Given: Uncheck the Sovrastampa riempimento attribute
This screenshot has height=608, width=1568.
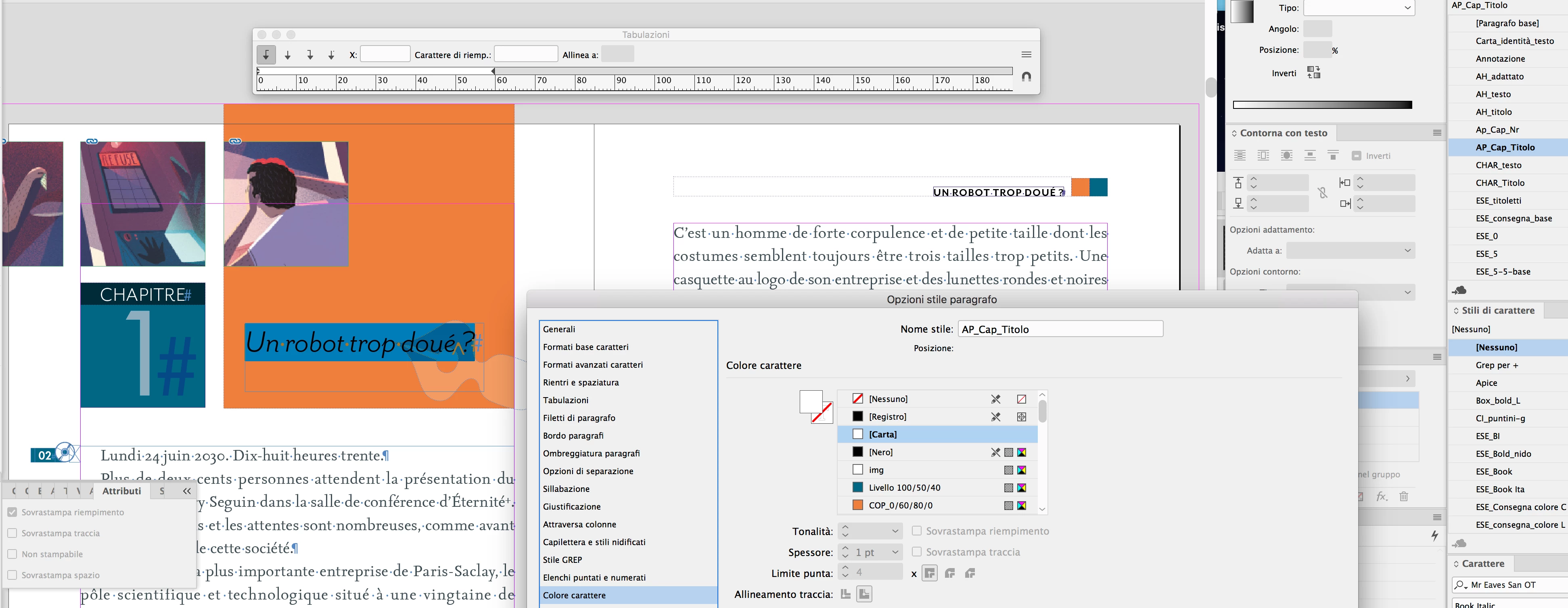Looking at the screenshot, I should point(12,512).
